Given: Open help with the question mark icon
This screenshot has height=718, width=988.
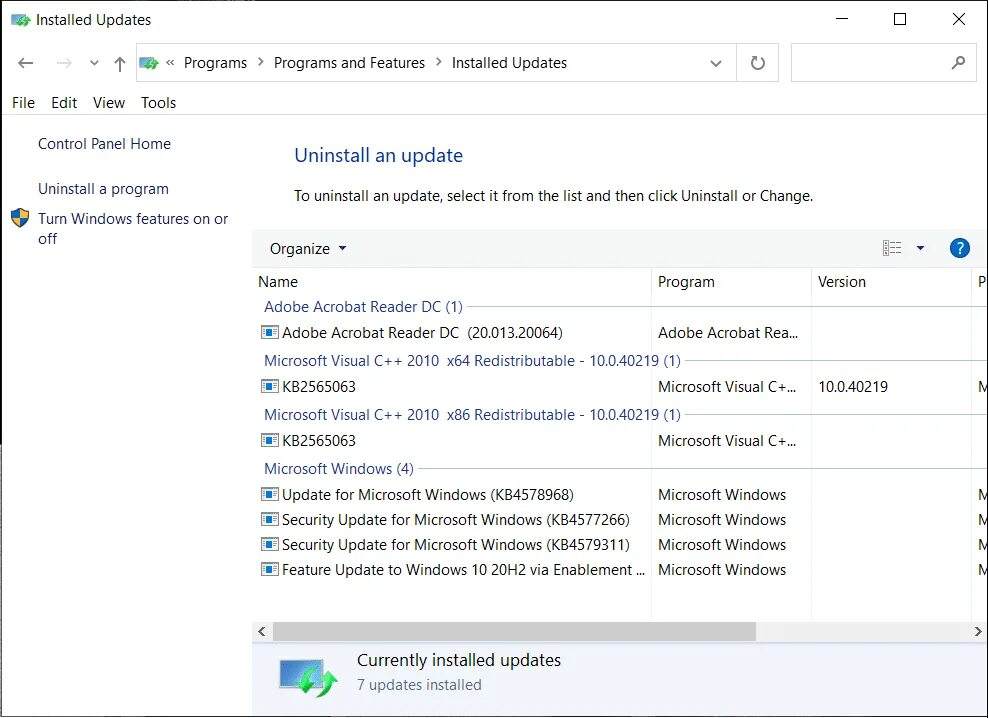Looking at the screenshot, I should pyautogui.click(x=959, y=248).
